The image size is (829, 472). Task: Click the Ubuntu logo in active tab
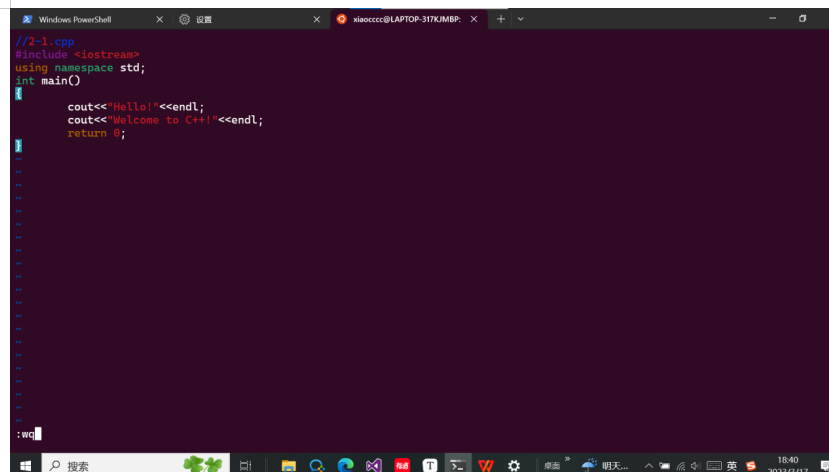pos(342,19)
